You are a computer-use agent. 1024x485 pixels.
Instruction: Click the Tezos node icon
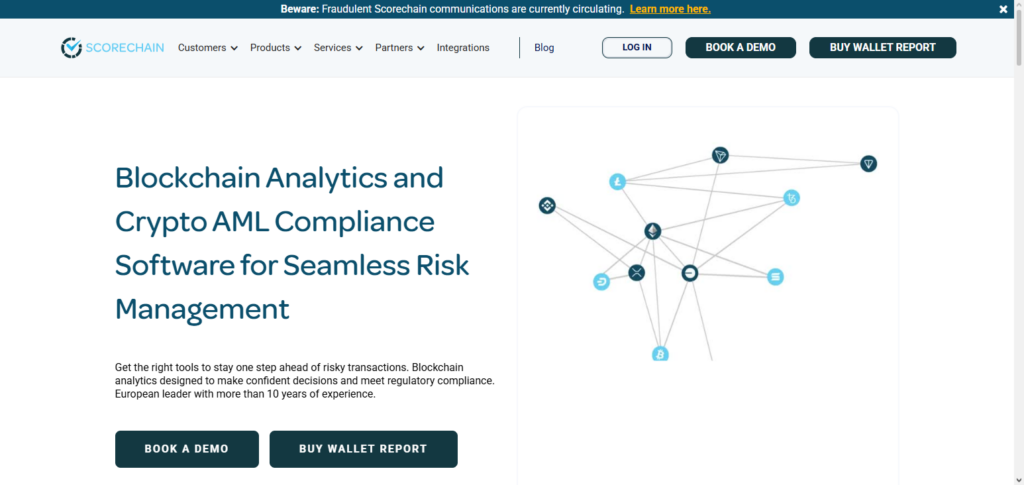coord(791,198)
